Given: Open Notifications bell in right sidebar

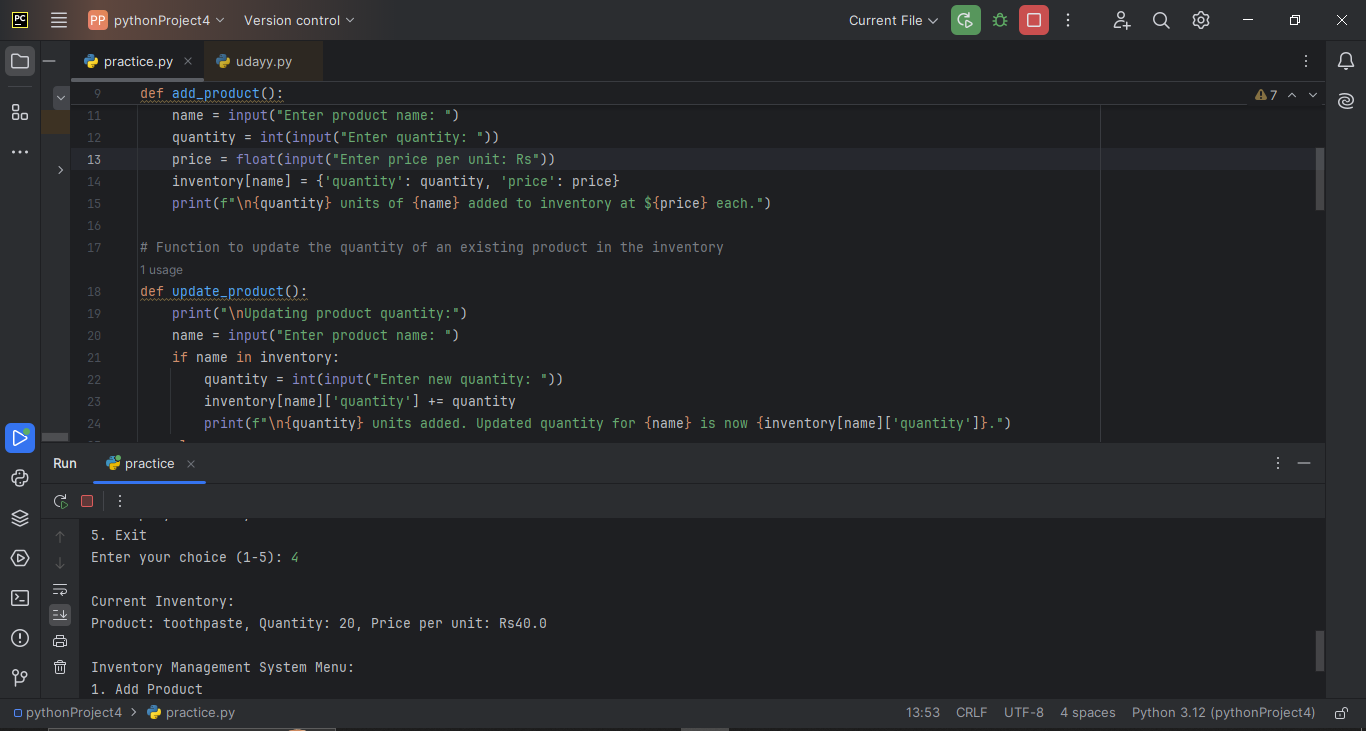Looking at the screenshot, I should click(x=1346, y=61).
